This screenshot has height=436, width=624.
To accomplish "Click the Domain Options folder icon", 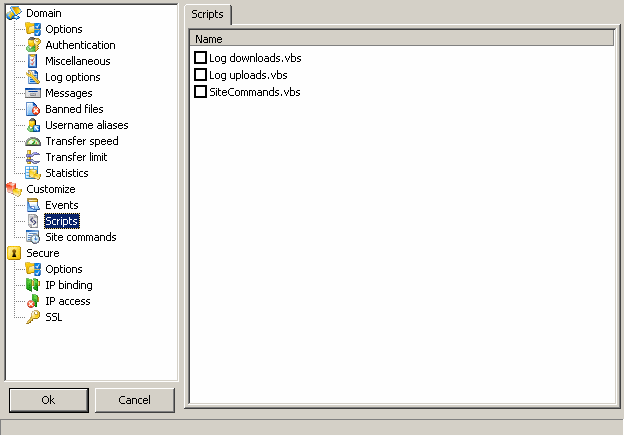I will (x=33, y=29).
